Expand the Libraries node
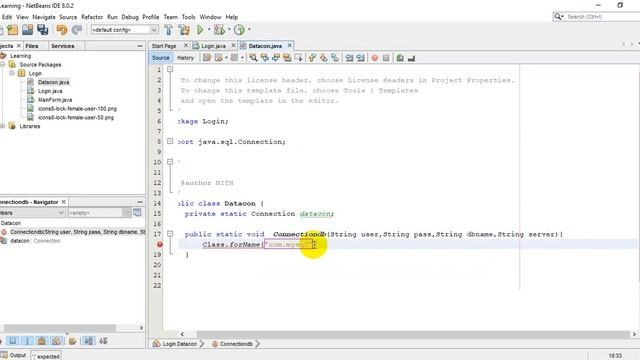Image resolution: width=640 pixels, height=360 pixels. tap(3, 126)
